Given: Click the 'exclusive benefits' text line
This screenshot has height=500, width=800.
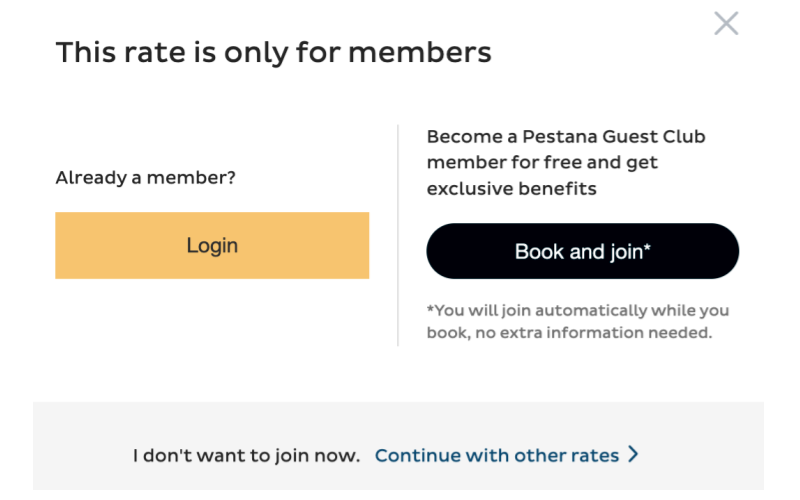Looking at the screenshot, I should (x=511, y=188).
